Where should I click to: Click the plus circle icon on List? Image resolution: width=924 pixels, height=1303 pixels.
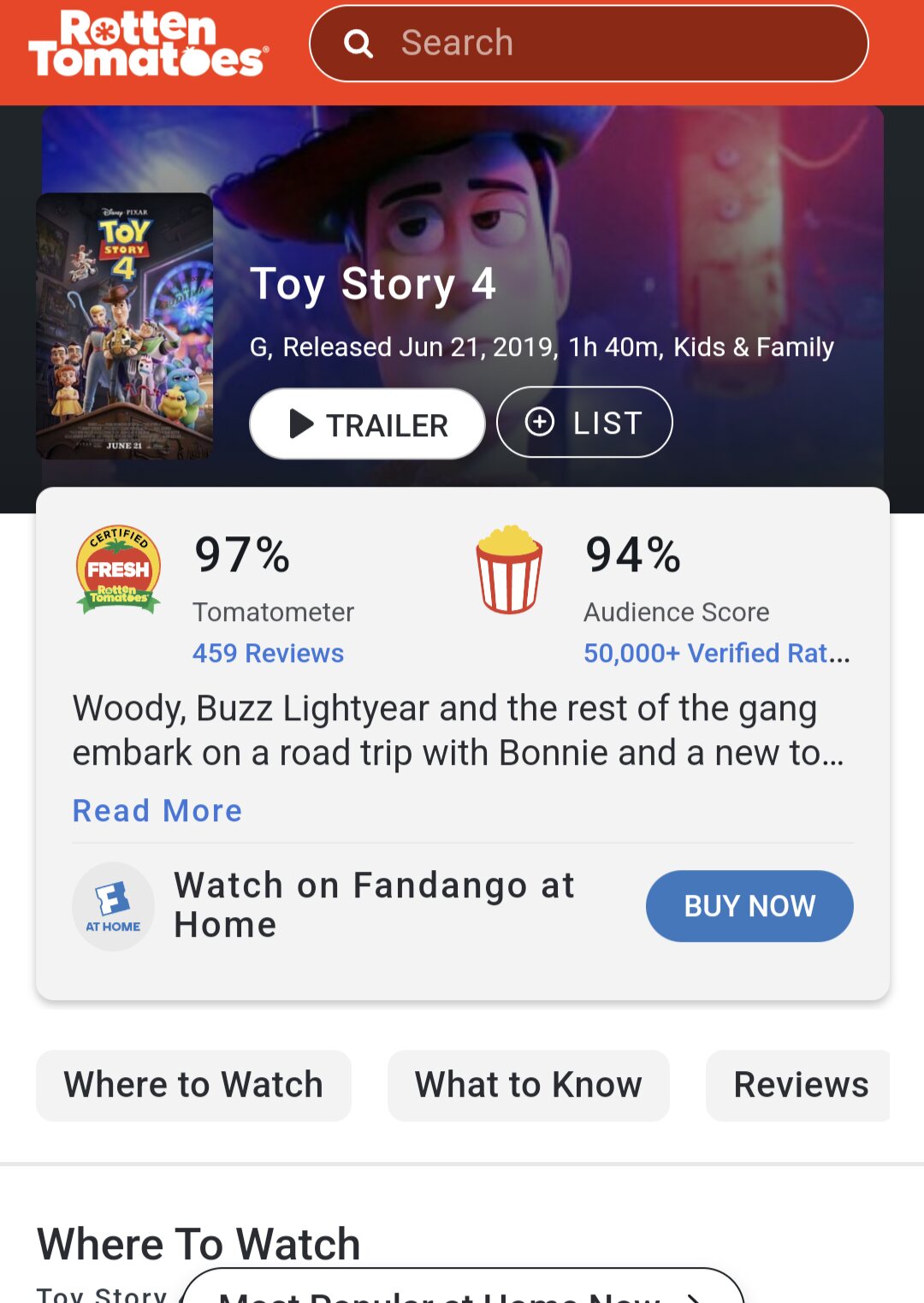tap(540, 422)
